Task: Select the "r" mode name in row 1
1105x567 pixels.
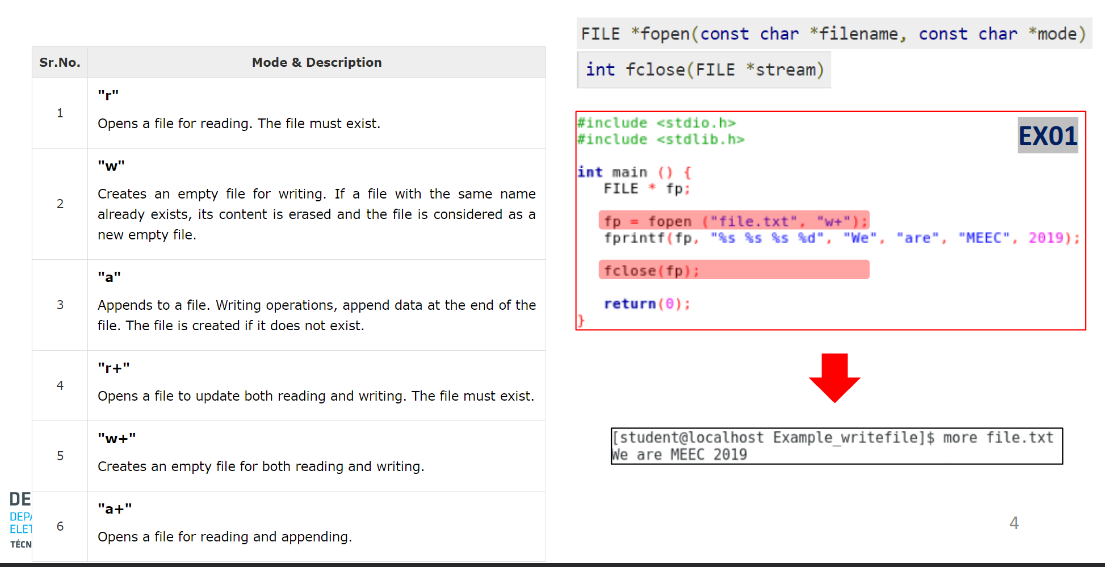Action: 108,95
